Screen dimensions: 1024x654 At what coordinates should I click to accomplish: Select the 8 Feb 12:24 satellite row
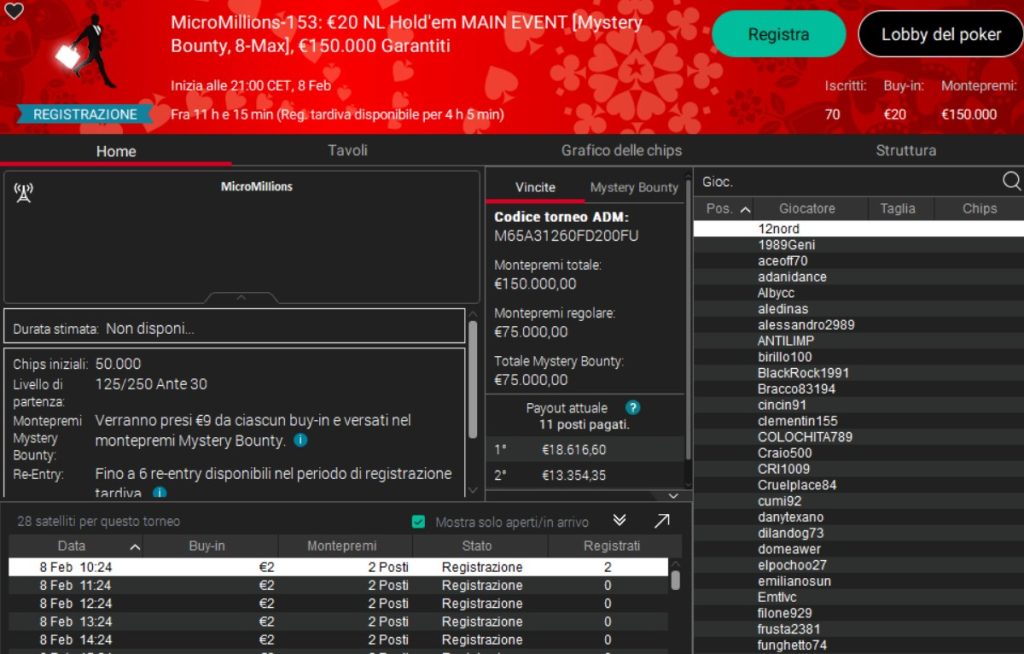338,604
